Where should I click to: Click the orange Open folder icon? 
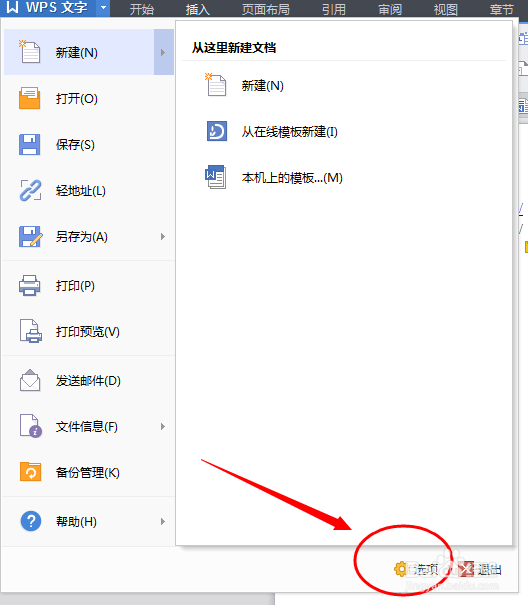pos(29,98)
